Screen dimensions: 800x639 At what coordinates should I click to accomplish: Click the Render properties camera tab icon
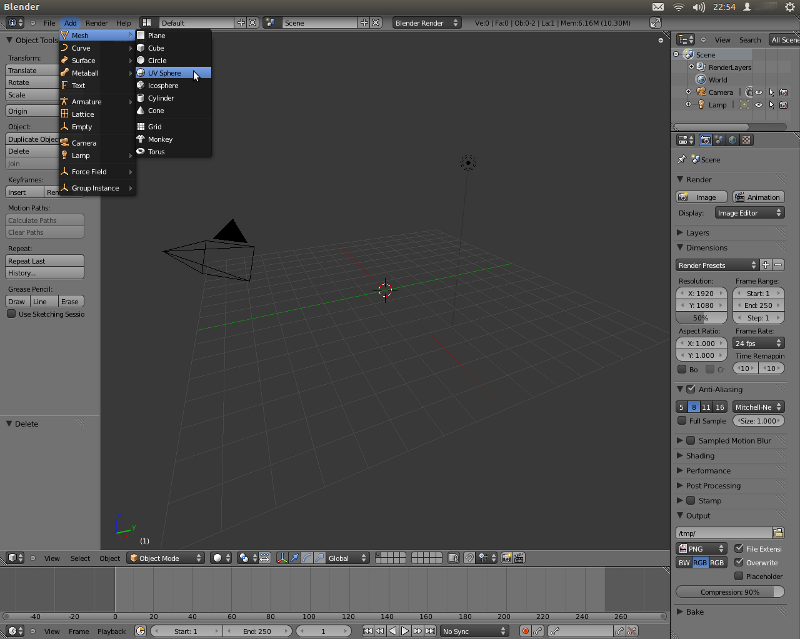click(x=705, y=140)
